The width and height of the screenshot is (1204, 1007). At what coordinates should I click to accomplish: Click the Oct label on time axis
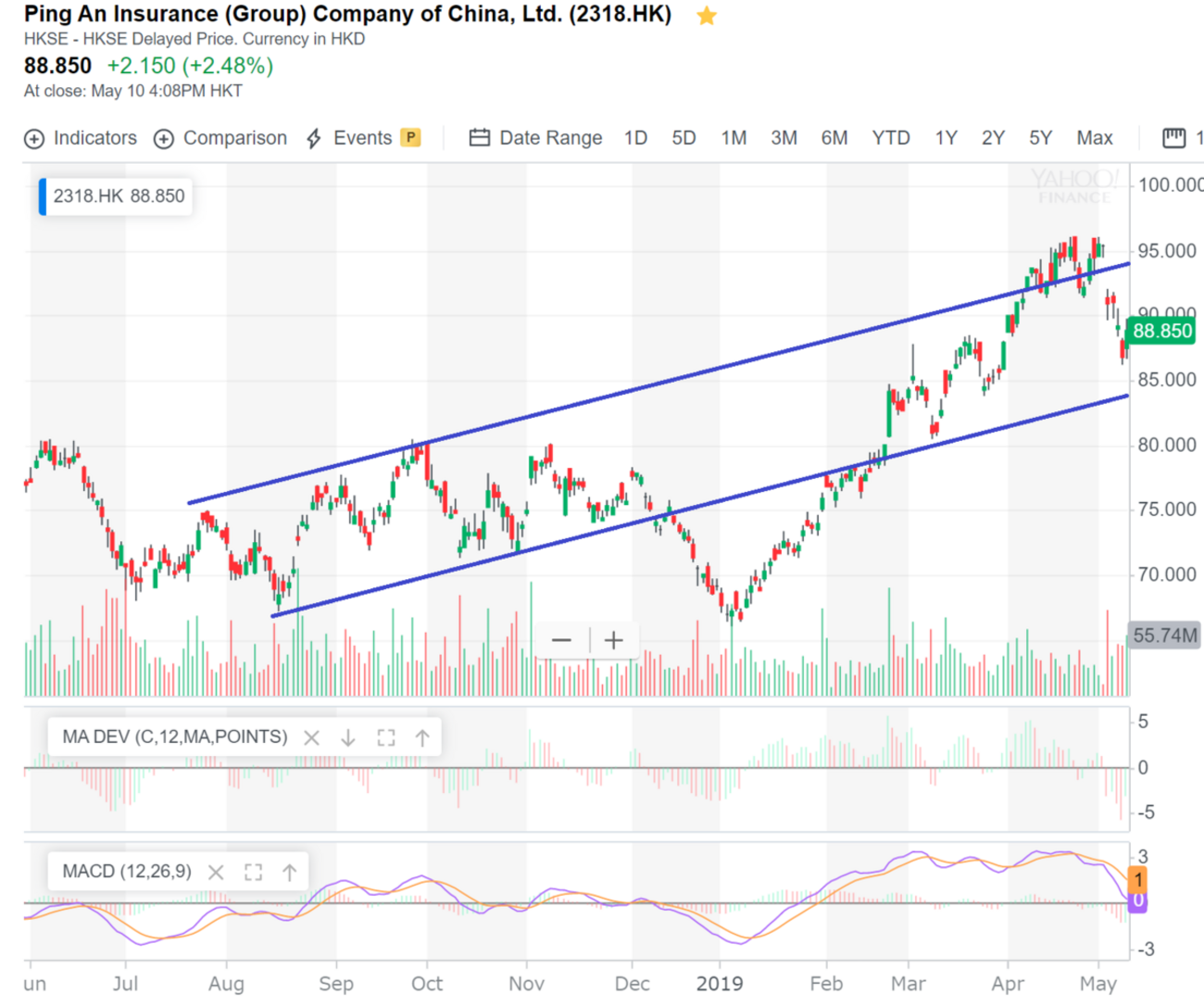(427, 983)
